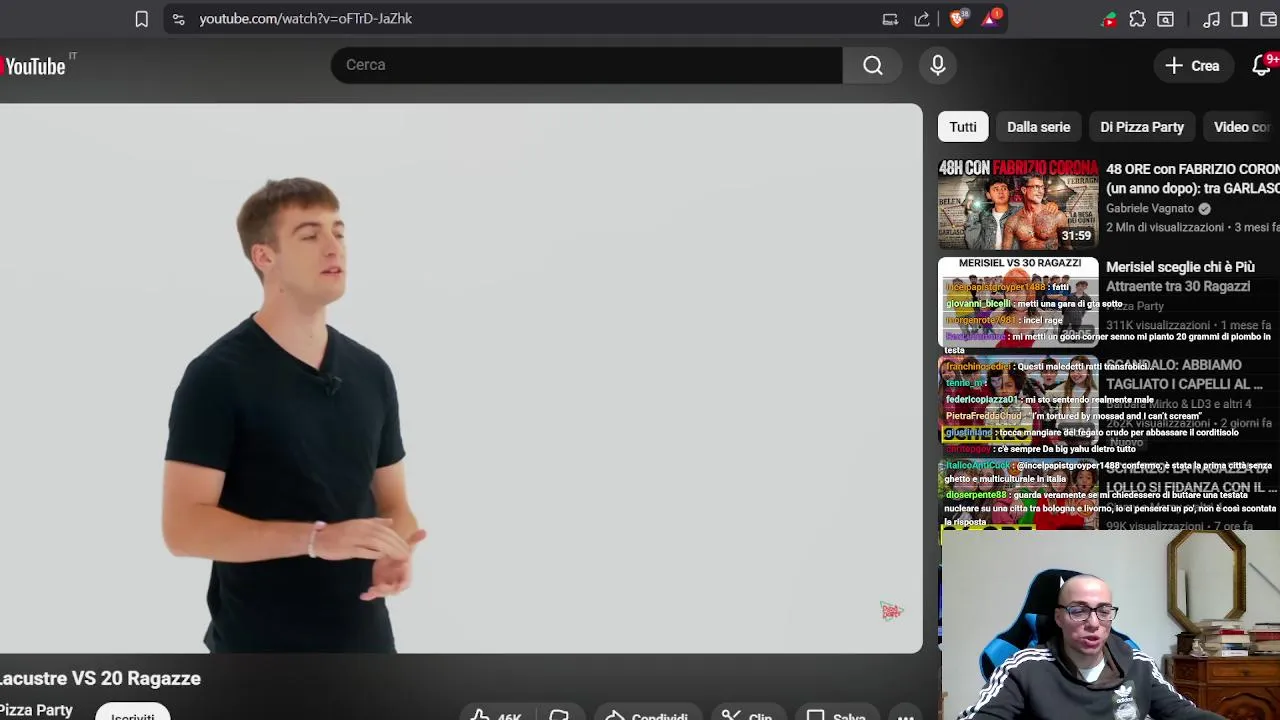Screen dimensions: 1280x720
Task: Like the video thumbs-up 46K button
Action: click(x=496, y=714)
